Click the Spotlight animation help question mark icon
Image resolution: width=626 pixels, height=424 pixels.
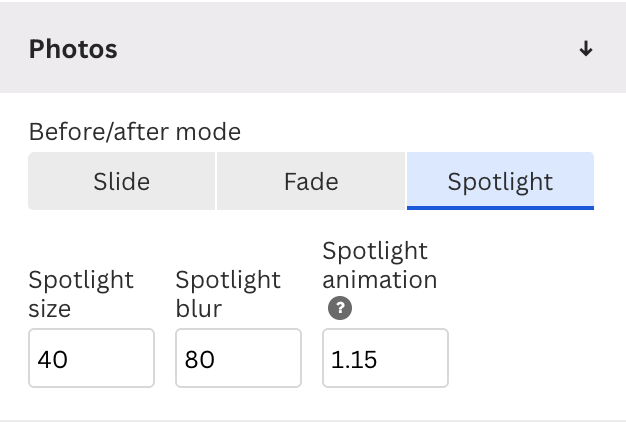[x=340, y=308]
